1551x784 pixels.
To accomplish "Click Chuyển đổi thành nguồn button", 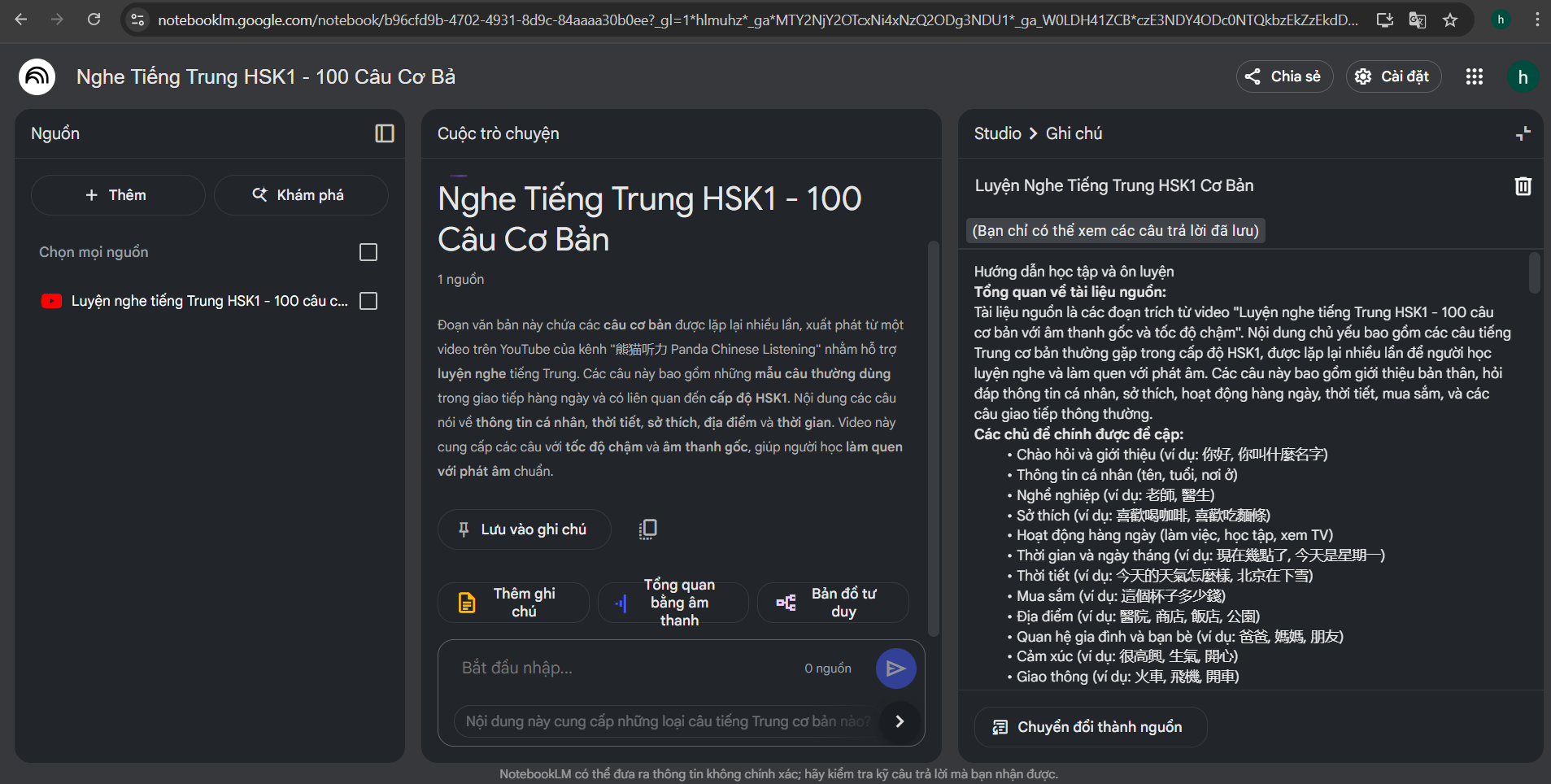I will coord(1091,727).
